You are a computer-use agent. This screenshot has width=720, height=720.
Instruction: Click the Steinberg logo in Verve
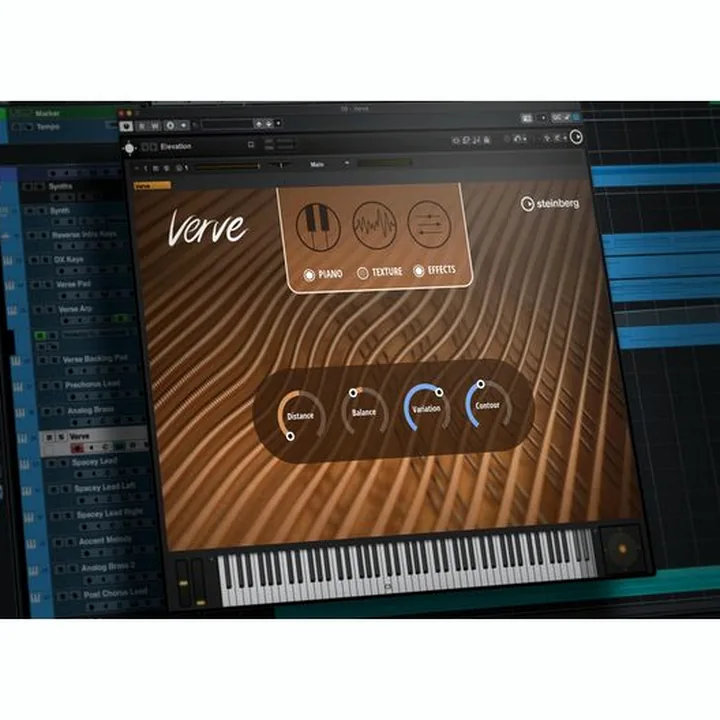coord(550,203)
